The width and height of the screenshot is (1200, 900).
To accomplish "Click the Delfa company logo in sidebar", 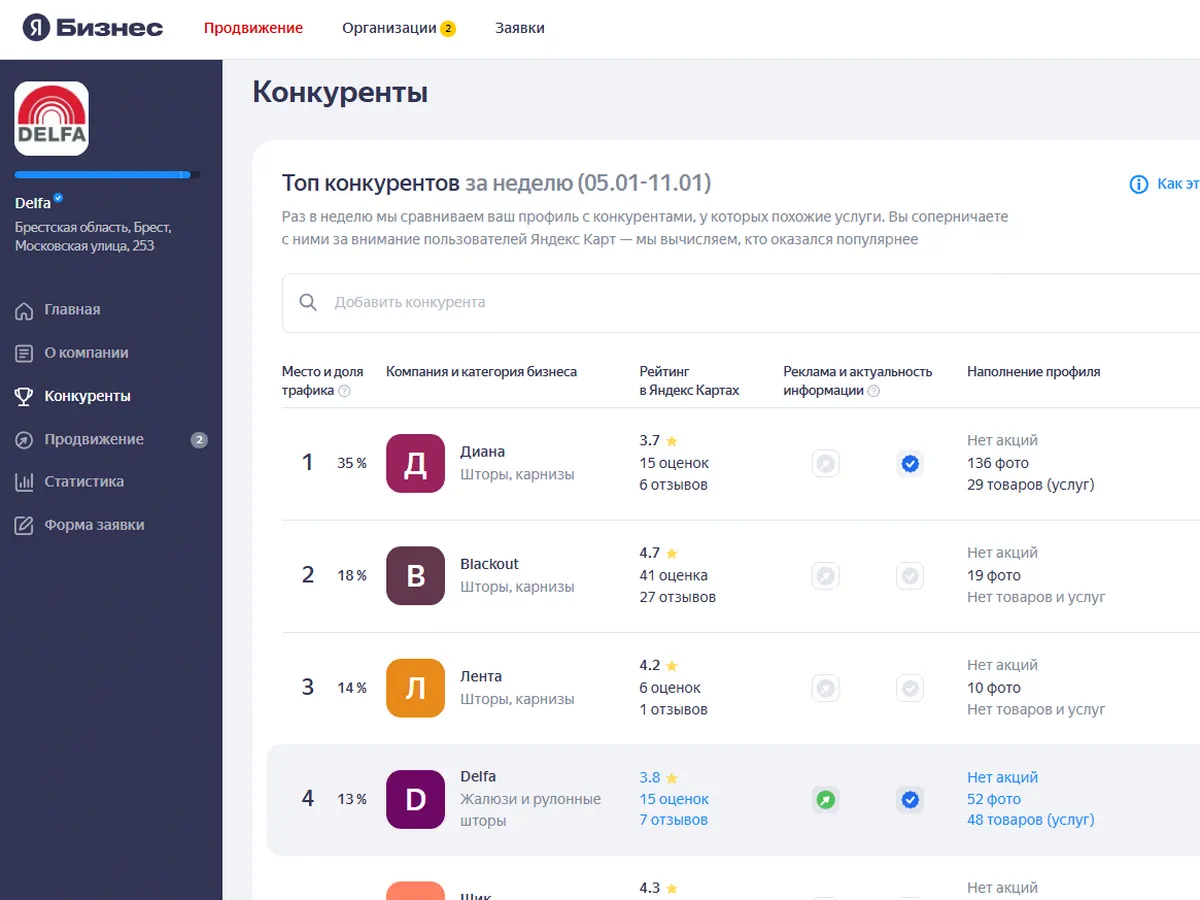I will [51, 119].
